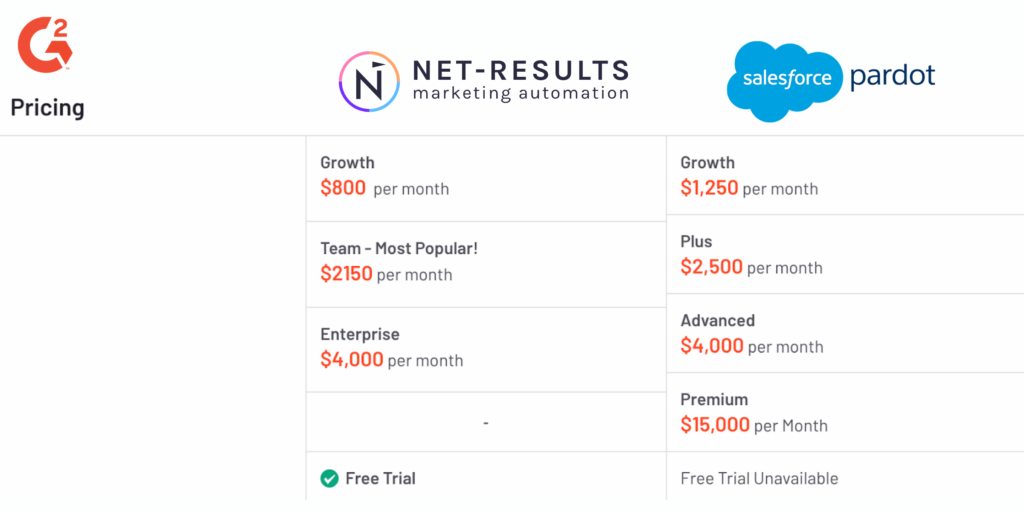Click the $800 per month price
1024x512 pixels.
[385, 189]
